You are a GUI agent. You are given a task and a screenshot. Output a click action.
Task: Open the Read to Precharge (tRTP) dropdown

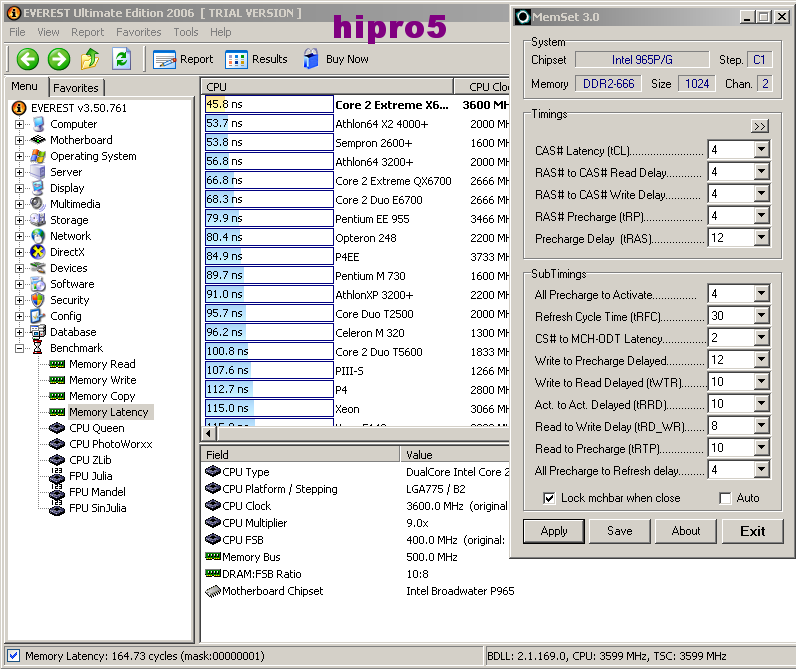pyautogui.click(x=761, y=448)
